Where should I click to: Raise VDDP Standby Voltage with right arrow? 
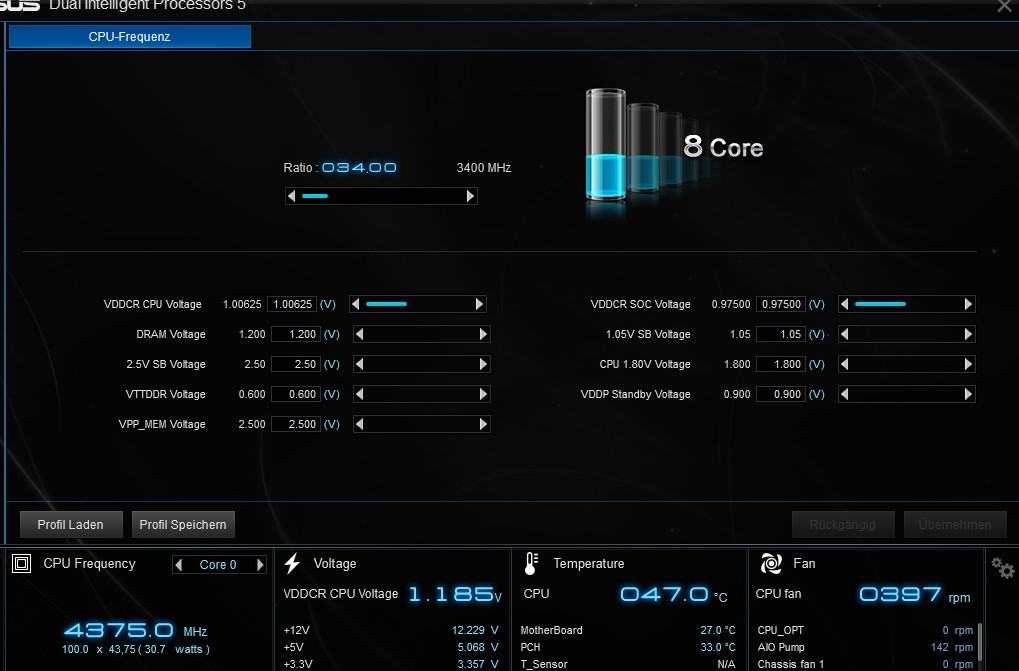point(968,394)
